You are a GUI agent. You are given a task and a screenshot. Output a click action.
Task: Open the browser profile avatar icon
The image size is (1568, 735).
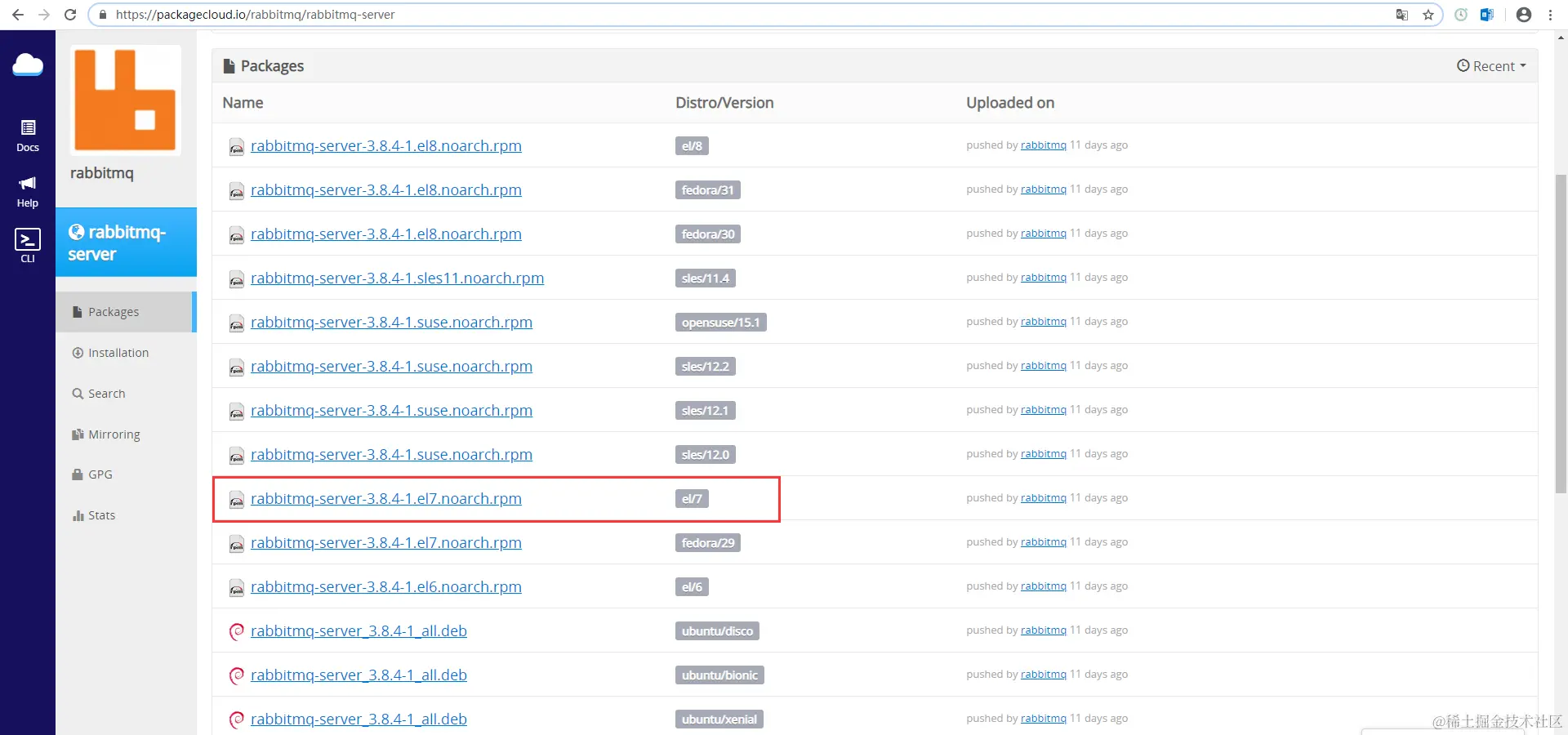[x=1524, y=15]
